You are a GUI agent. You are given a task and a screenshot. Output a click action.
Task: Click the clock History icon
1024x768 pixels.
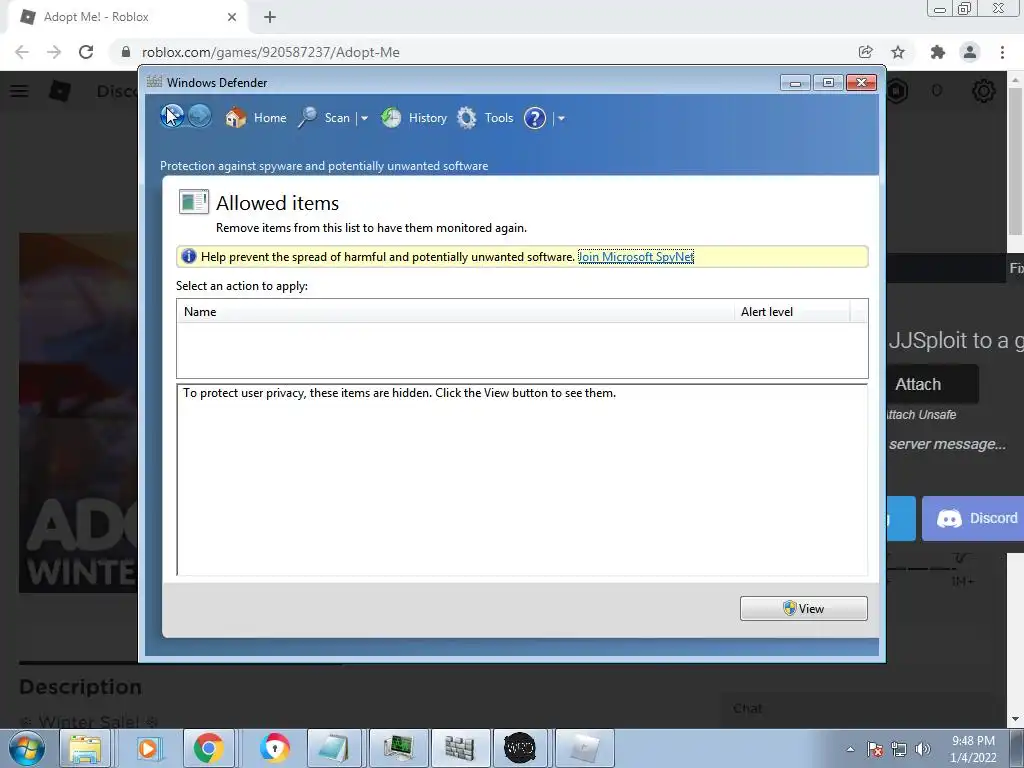(x=391, y=118)
